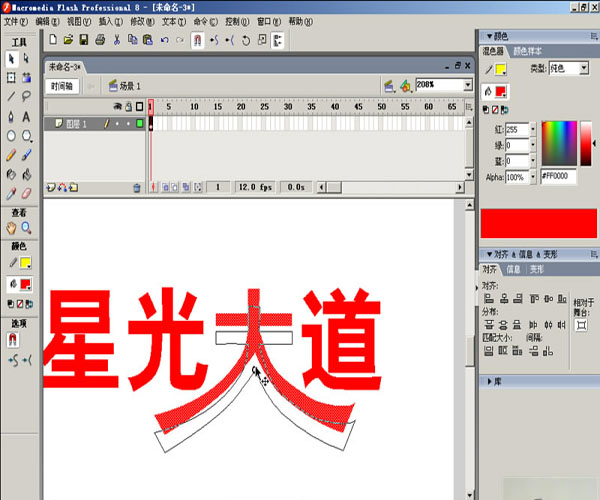
Task: Open fill color swatch in tools panel
Action: (25, 285)
